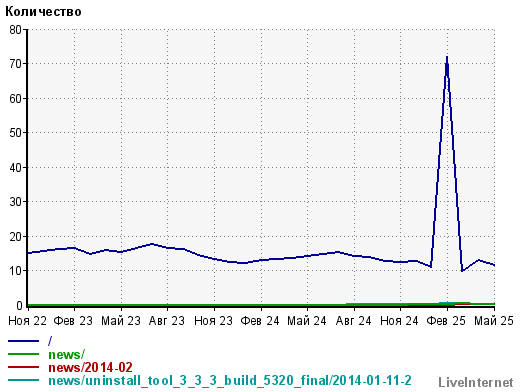Click the green legend swatch for news/
This screenshot has width=520, height=392.
point(23,354)
